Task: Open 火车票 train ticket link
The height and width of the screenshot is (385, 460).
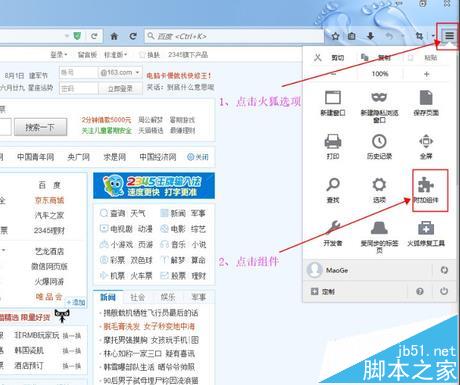Action: [x=141, y=276]
